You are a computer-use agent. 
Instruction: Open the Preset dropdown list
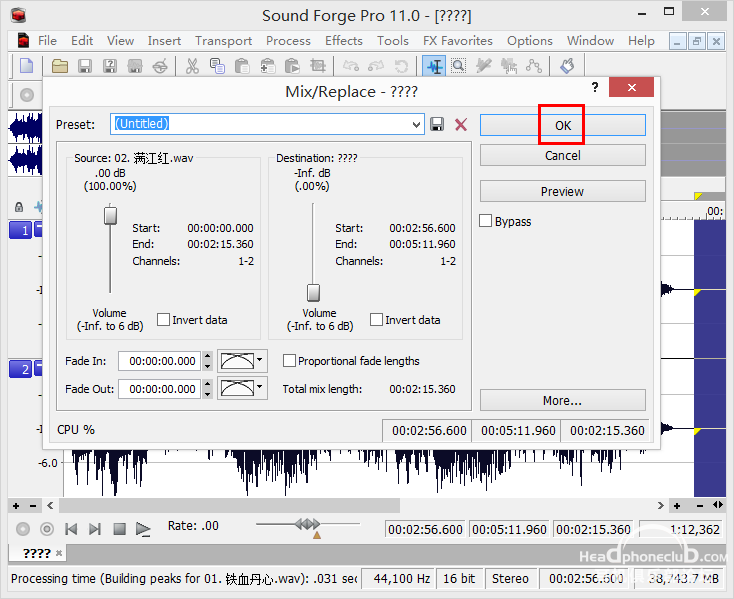point(416,124)
